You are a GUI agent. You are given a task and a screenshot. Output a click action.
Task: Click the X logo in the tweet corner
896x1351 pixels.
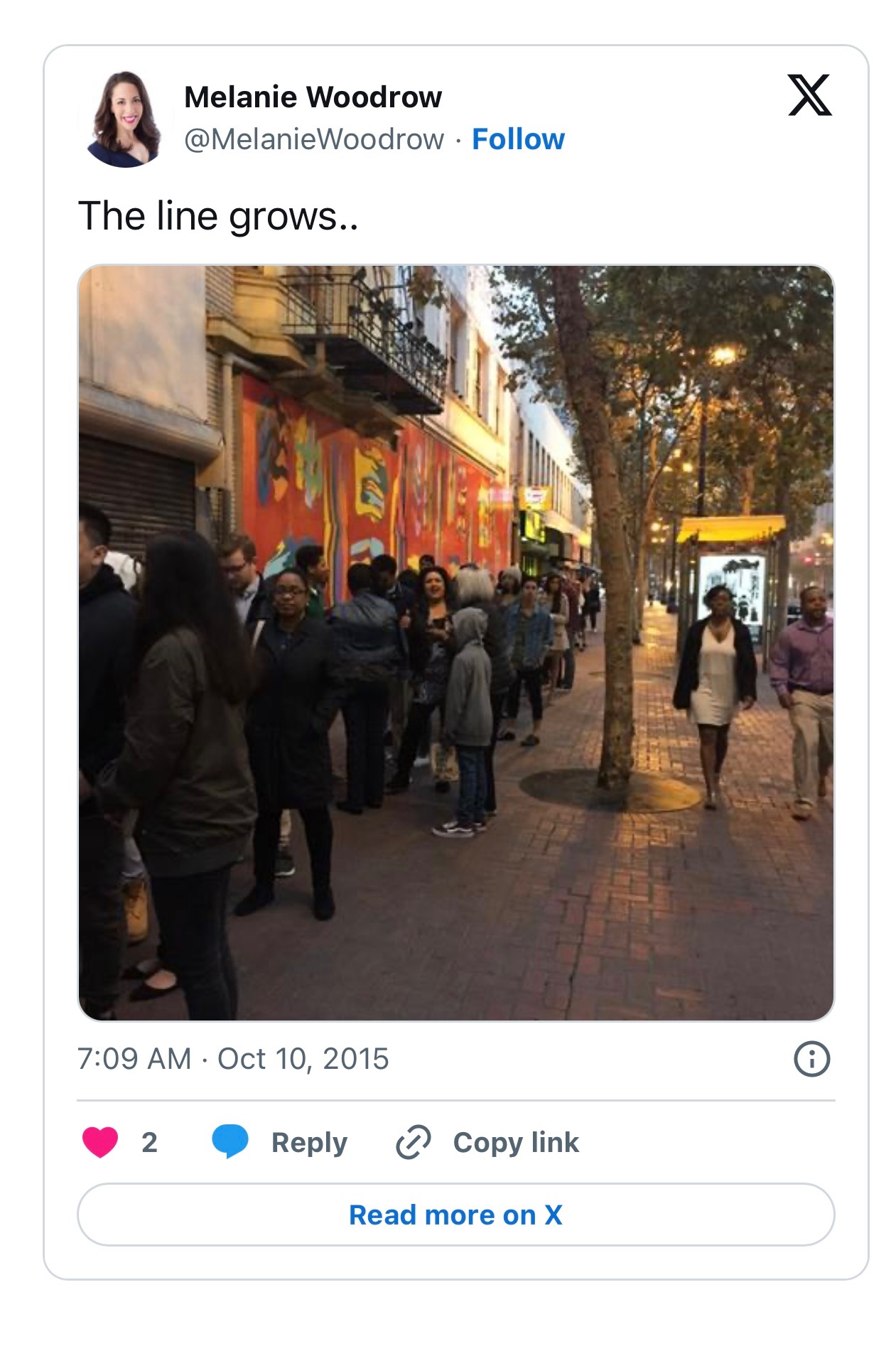tap(809, 95)
